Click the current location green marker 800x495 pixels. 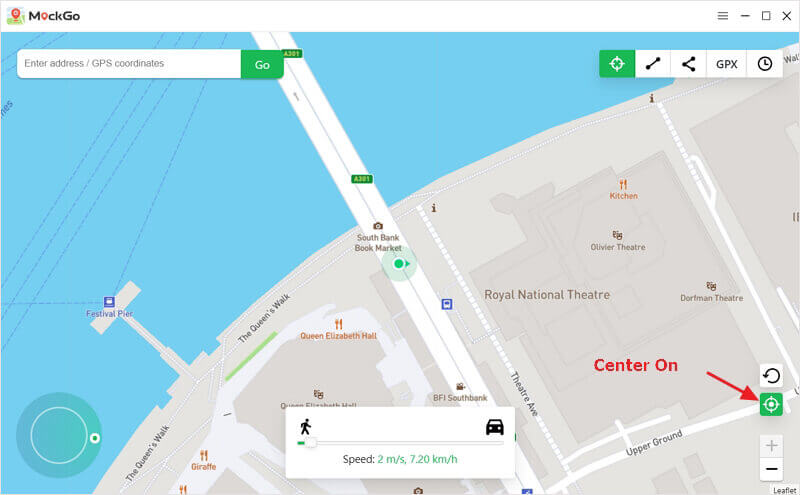coord(399,264)
